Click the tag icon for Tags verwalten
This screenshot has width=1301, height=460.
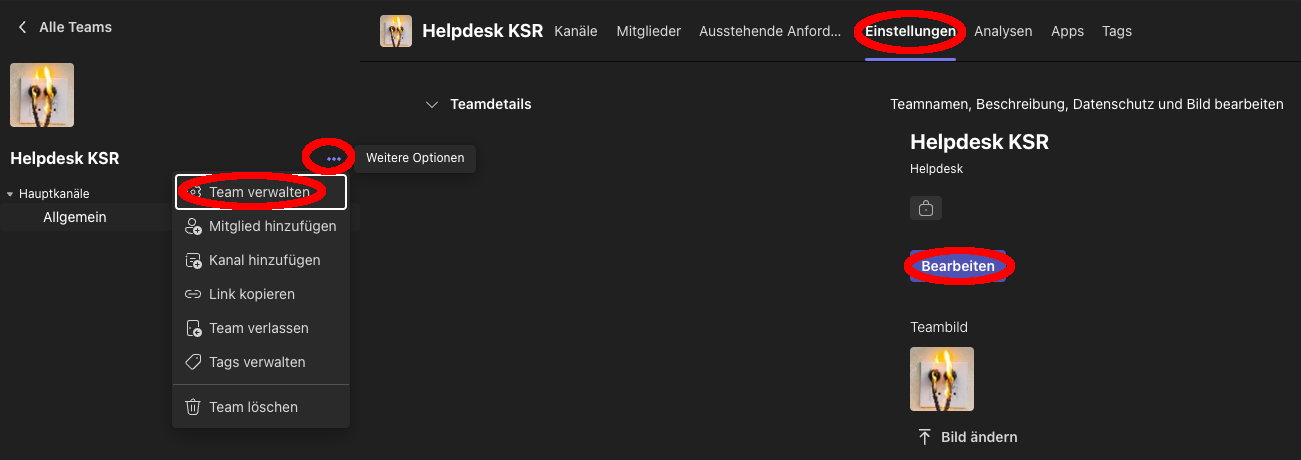[193, 362]
